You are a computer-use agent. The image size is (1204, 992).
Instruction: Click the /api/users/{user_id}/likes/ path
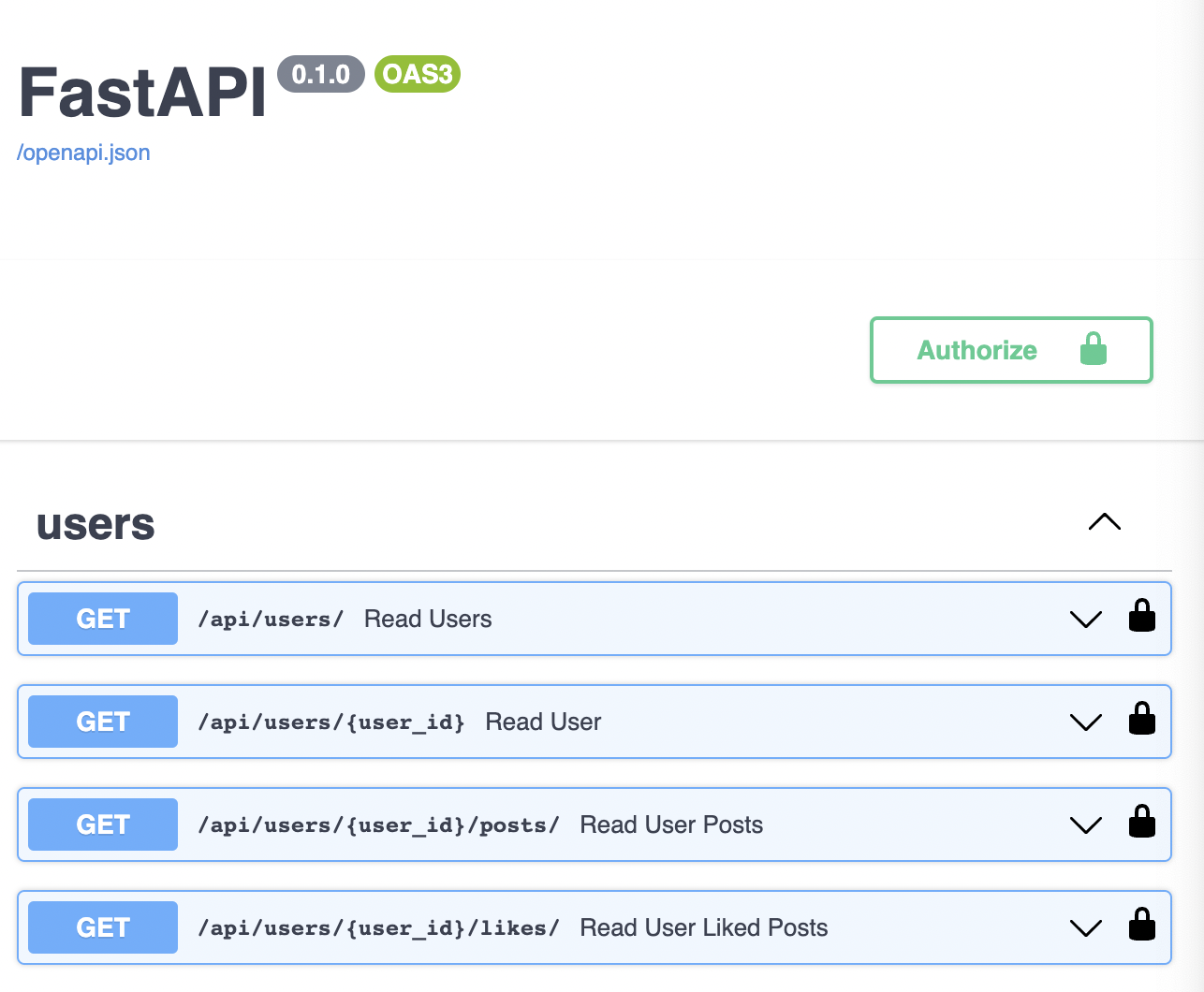(378, 928)
